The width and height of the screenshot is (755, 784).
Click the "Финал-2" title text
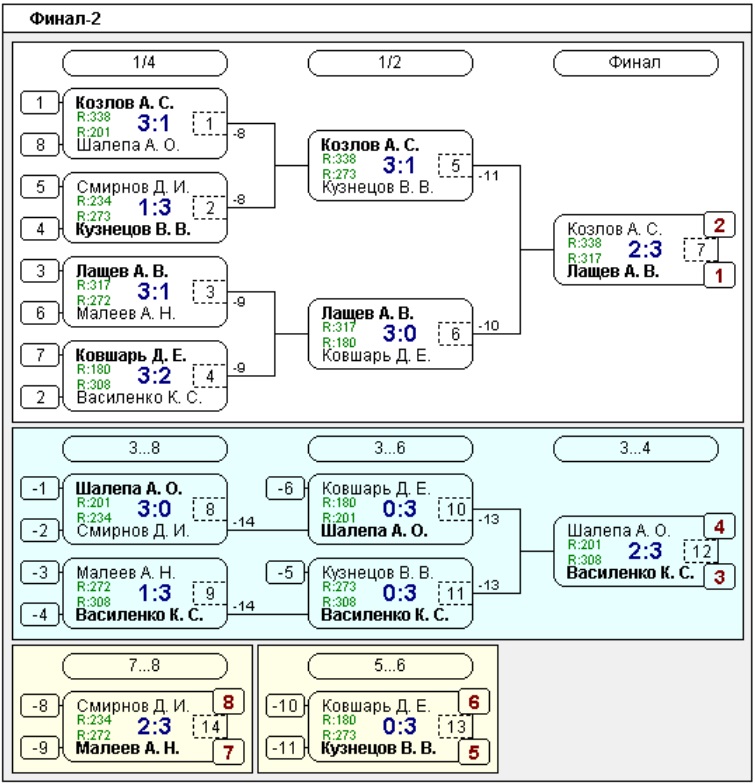[x=65, y=19]
